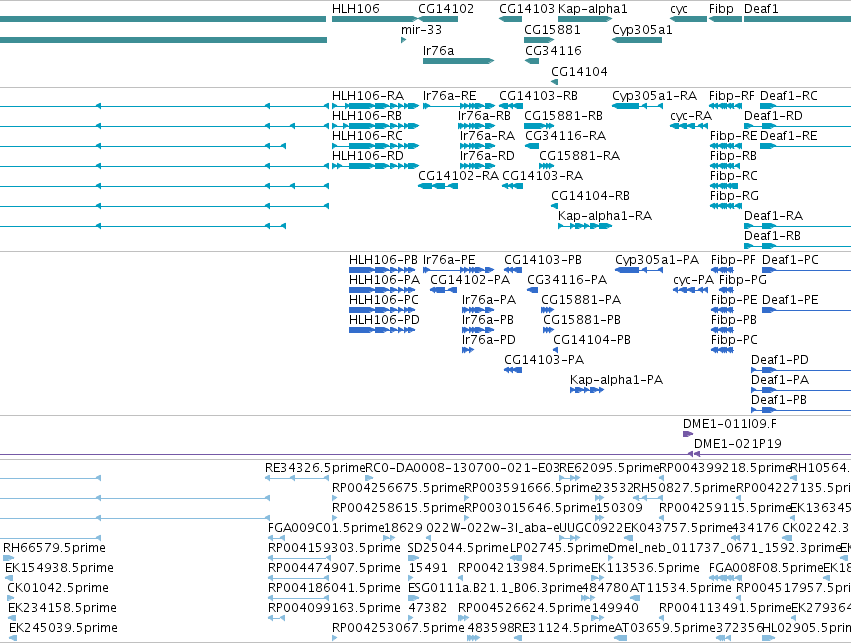Click the Fibp-RG transcript label
This screenshot has height=643, width=851.
734,196
